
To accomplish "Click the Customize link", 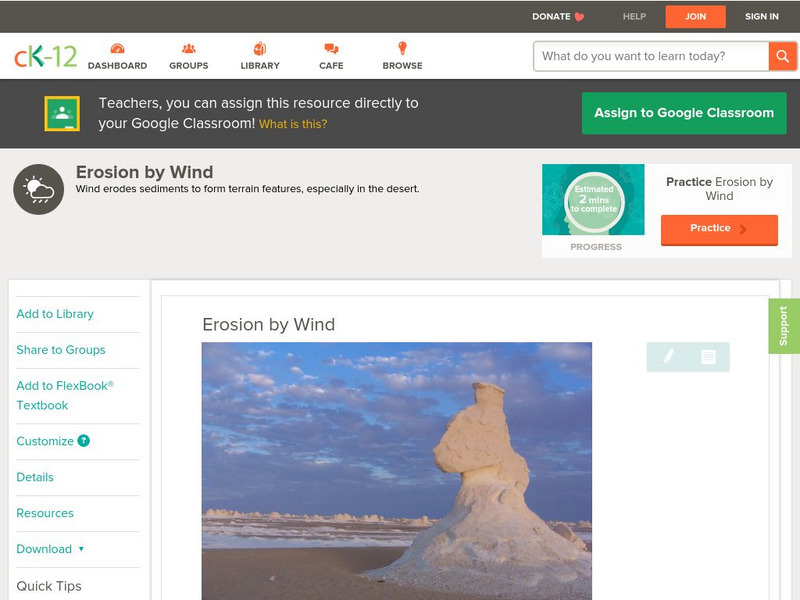I will pyautogui.click(x=45, y=441).
